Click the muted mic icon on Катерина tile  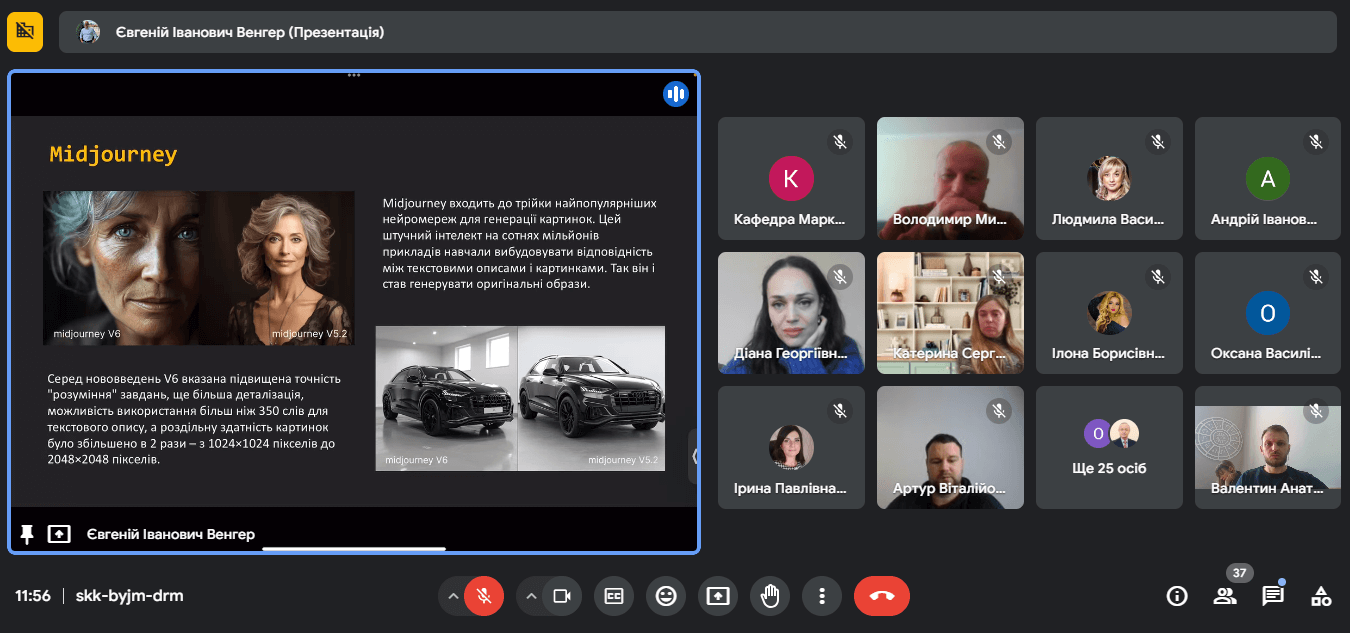[999, 276]
